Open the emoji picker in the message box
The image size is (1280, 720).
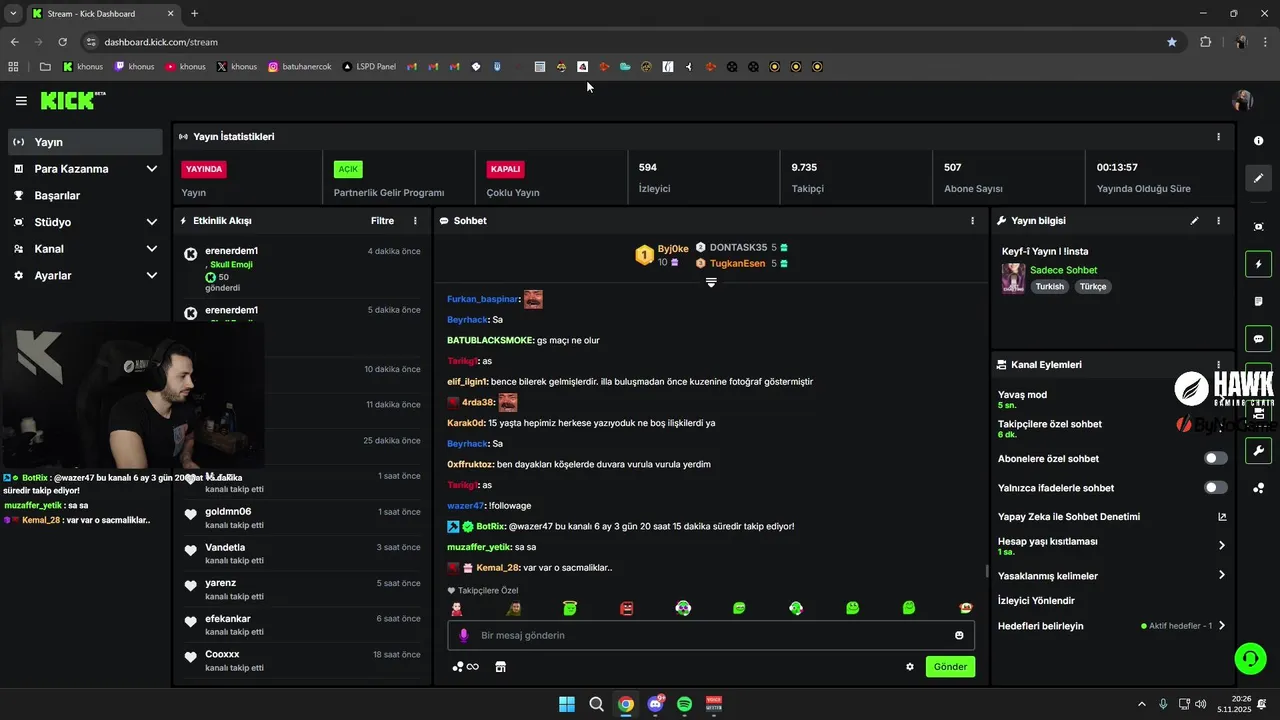tap(959, 635)
